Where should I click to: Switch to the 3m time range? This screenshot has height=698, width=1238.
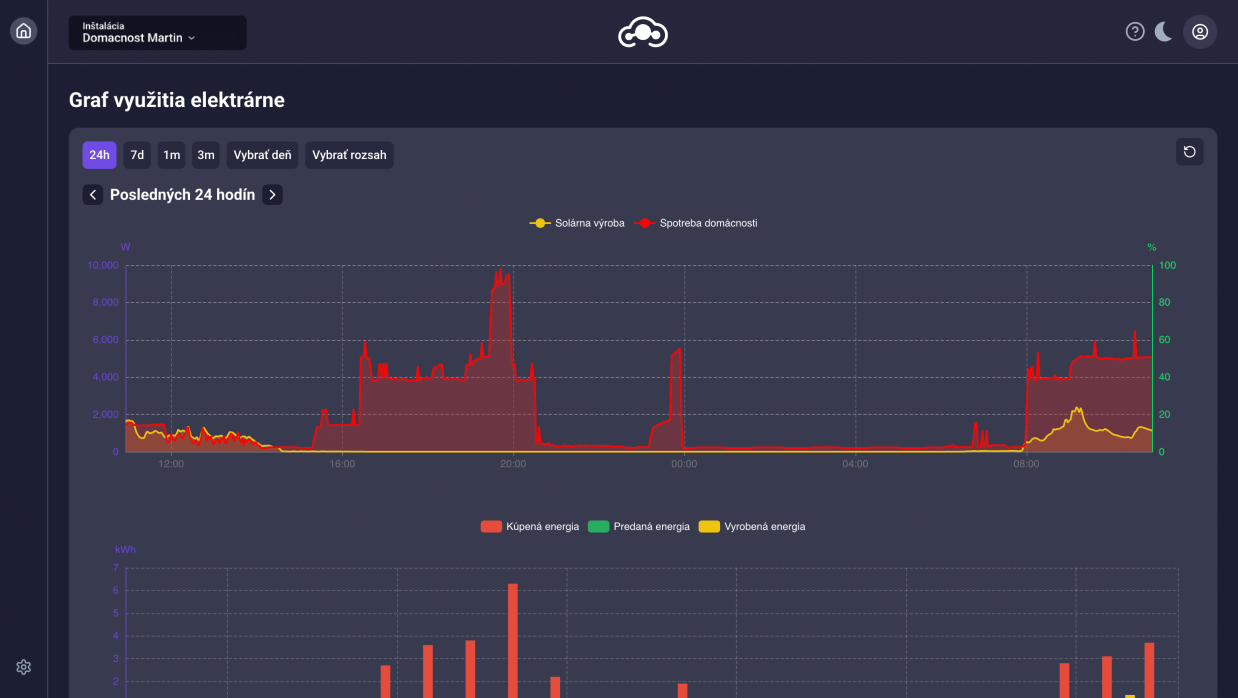coord(206,155)
